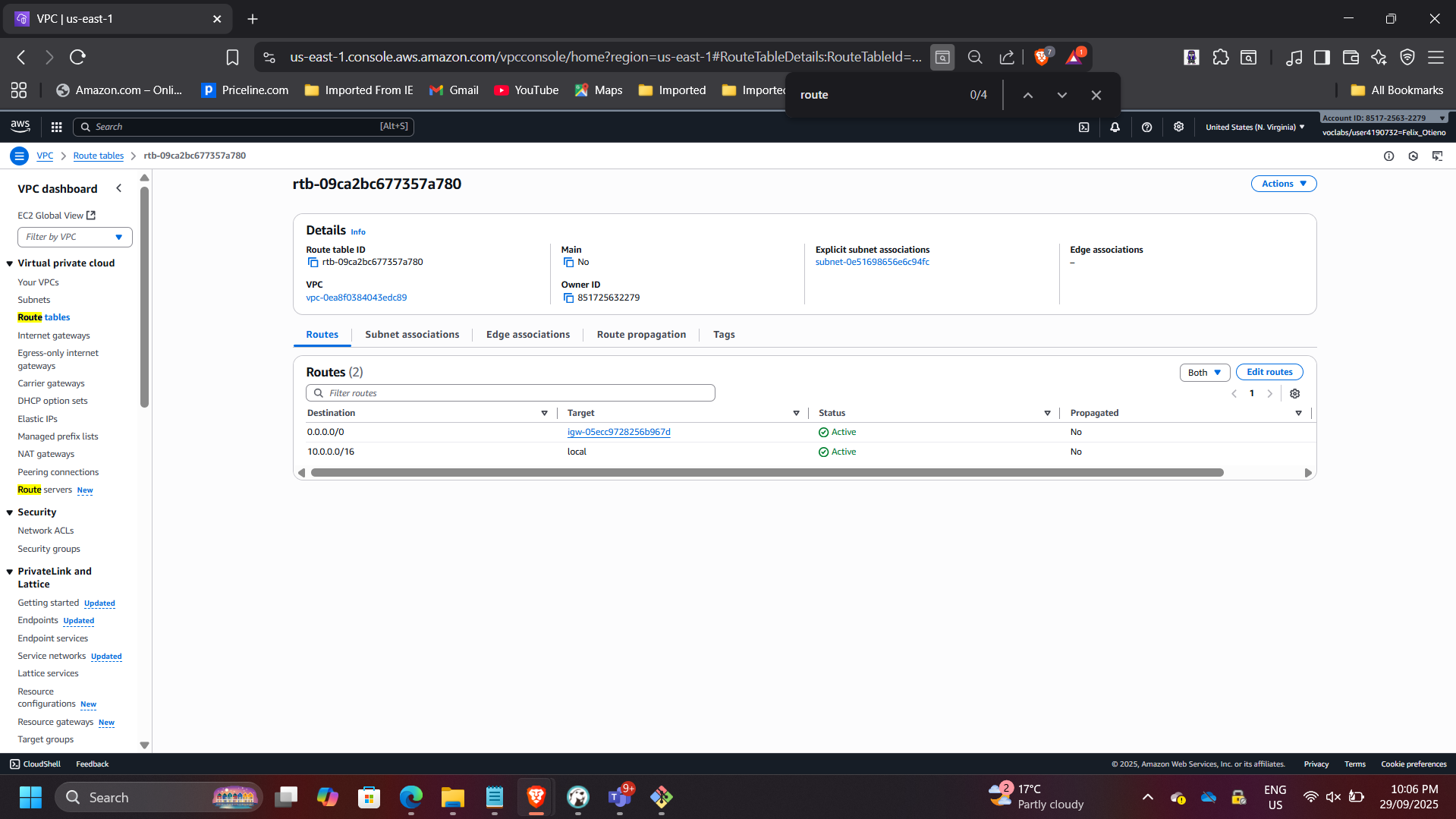Open the AWS CloudShell icon in header

click(x=1083, y=128)
